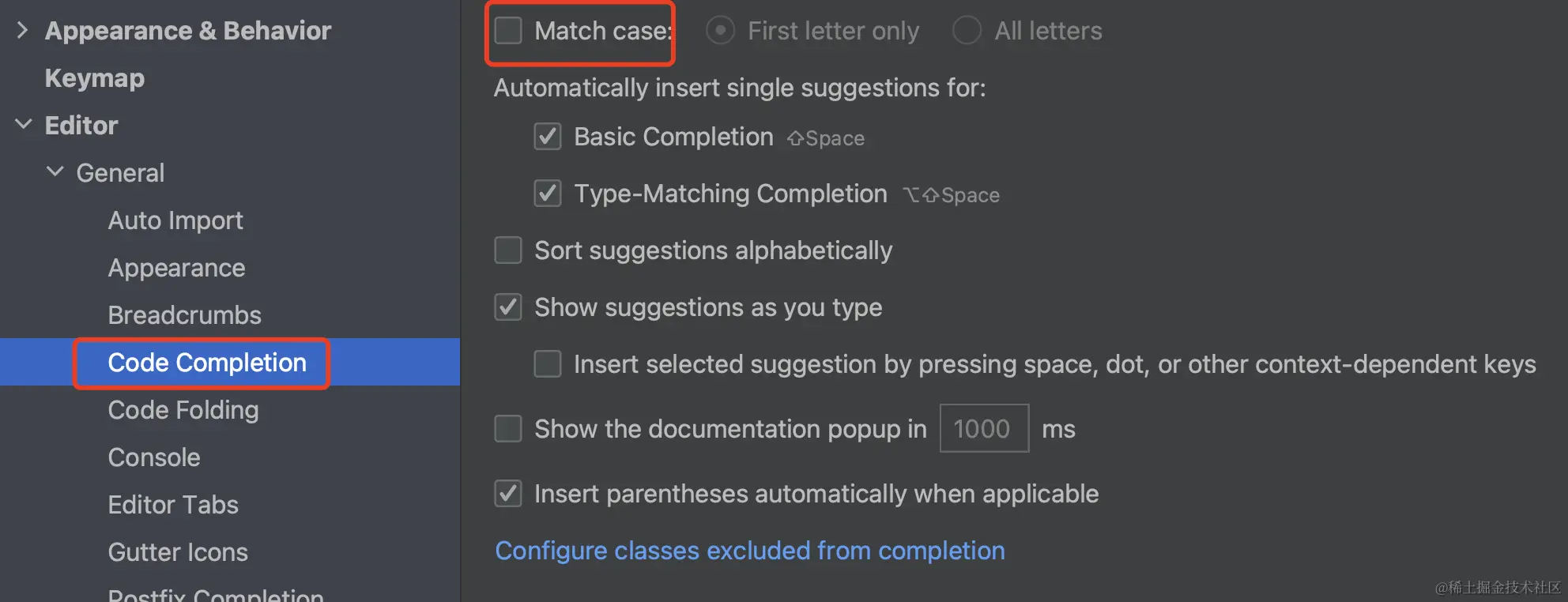
Task: Check Insert selected suggestion by pressing space
Action: tap(548, 364)
